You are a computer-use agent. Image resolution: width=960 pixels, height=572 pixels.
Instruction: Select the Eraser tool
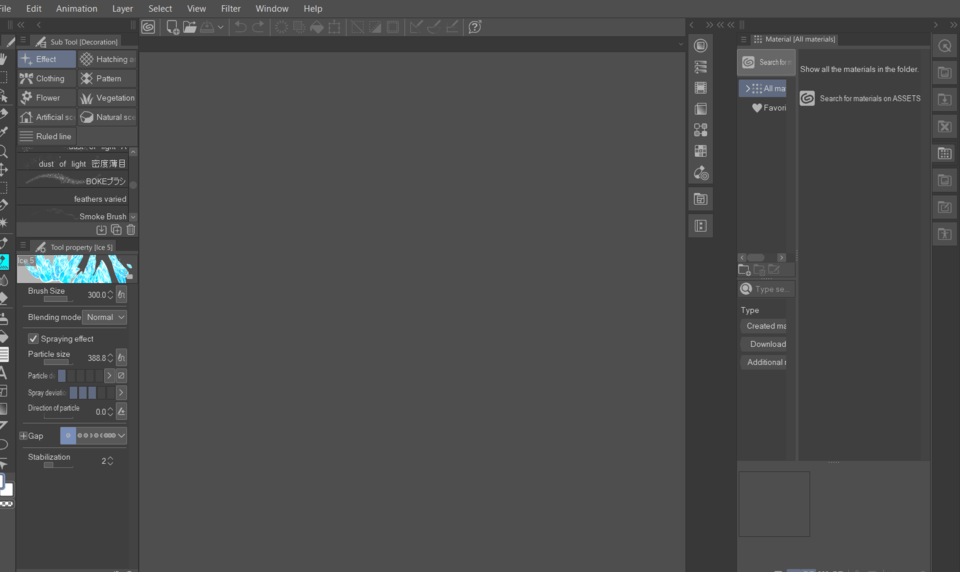click(4, 298)
